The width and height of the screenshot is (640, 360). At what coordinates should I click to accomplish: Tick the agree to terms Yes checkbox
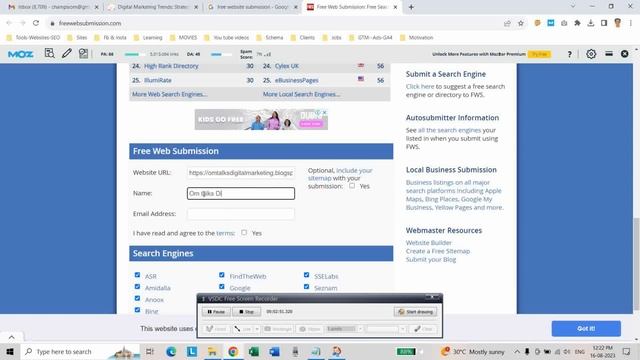(244, 233)
